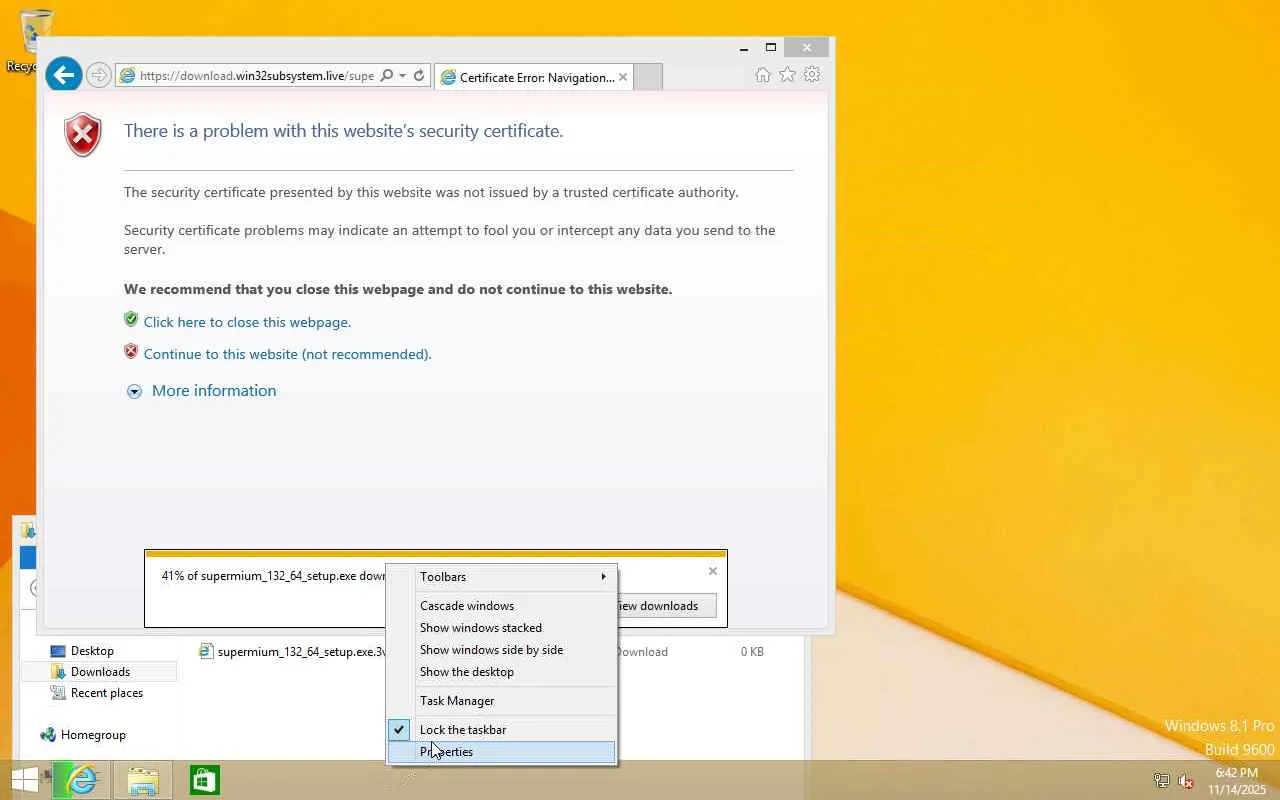Expand the More information arrow
Image resolution: width=1280 pixels, height=800 pixels.
pyautogui.click(x=134, y=392)
